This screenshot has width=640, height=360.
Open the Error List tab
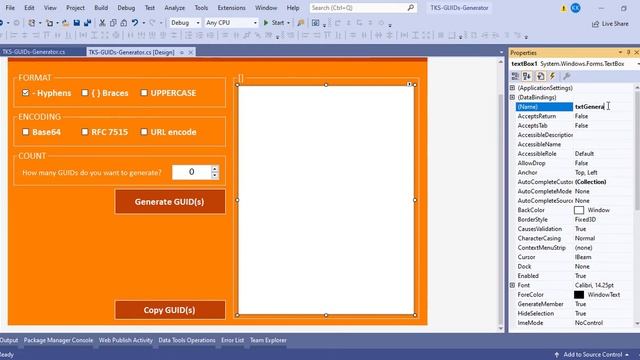[x=233, y=340]
